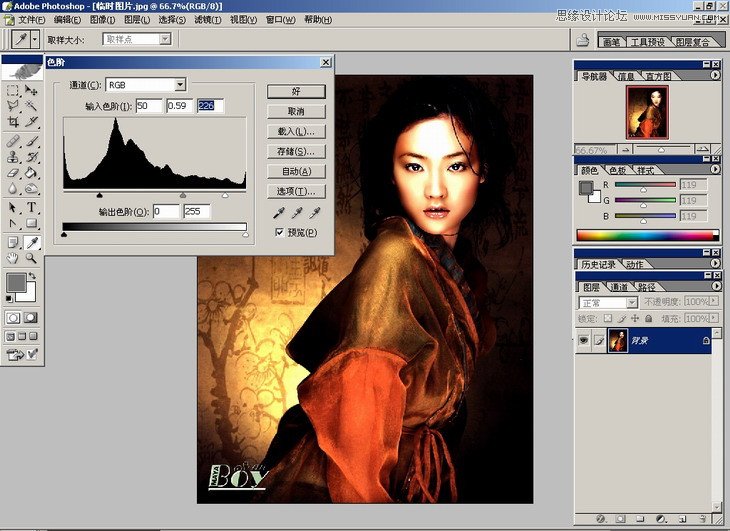This screenshot has height=531, width=730.
Task: Select the Slice tool
Action: point(31,122)
